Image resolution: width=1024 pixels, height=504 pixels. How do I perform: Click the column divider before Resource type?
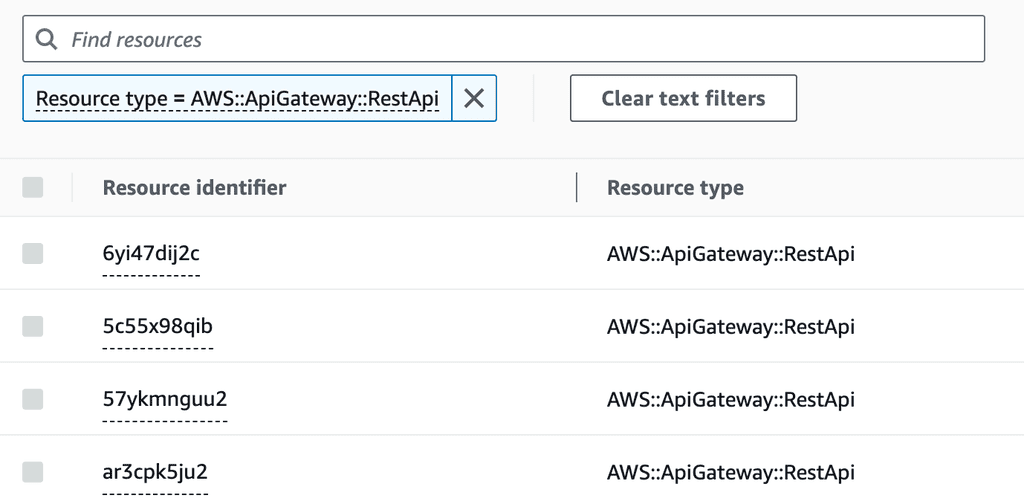[x=577, y=188]
